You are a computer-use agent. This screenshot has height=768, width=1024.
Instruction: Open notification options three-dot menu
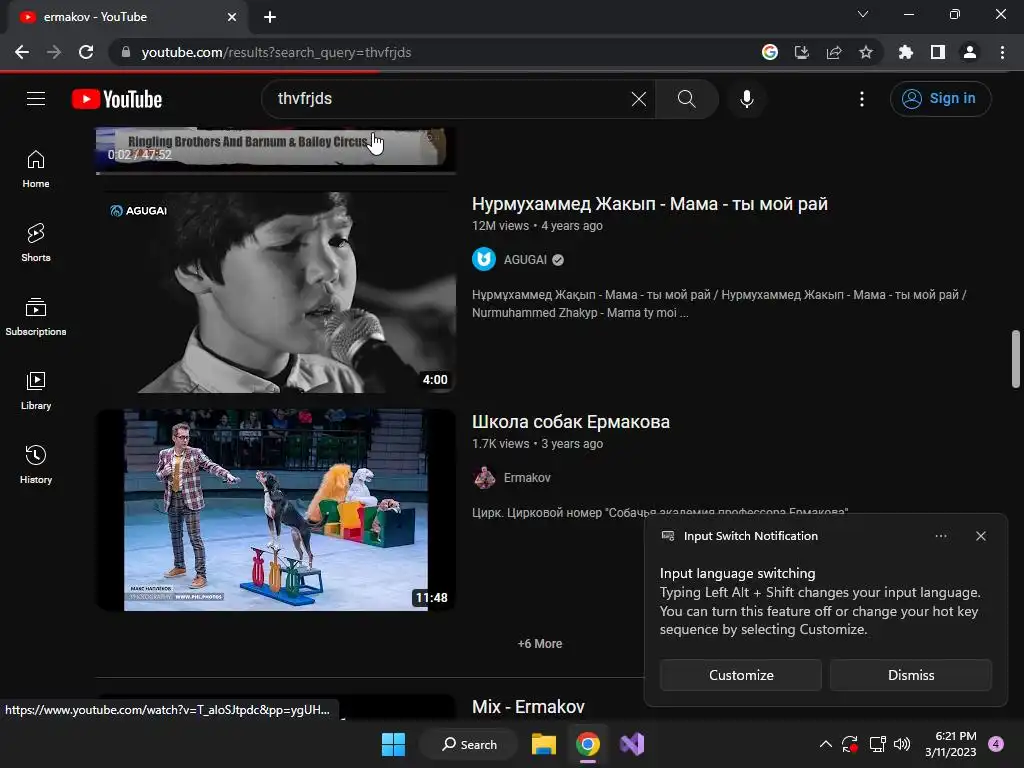click(x=940, y=536)
